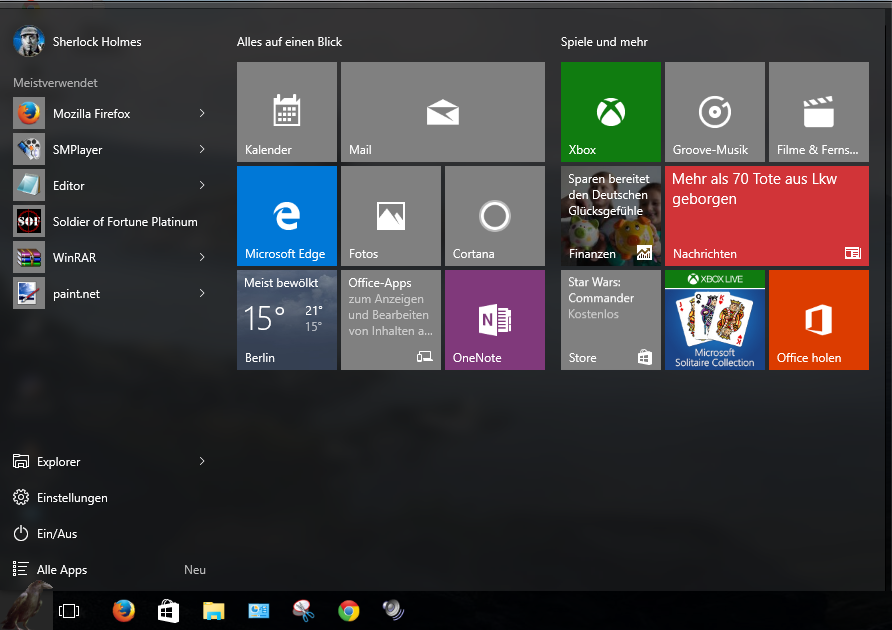Screen dimensions: 892x630
Task: Expand the Explorer submenu arrow
Action: (x=202, y=461)
